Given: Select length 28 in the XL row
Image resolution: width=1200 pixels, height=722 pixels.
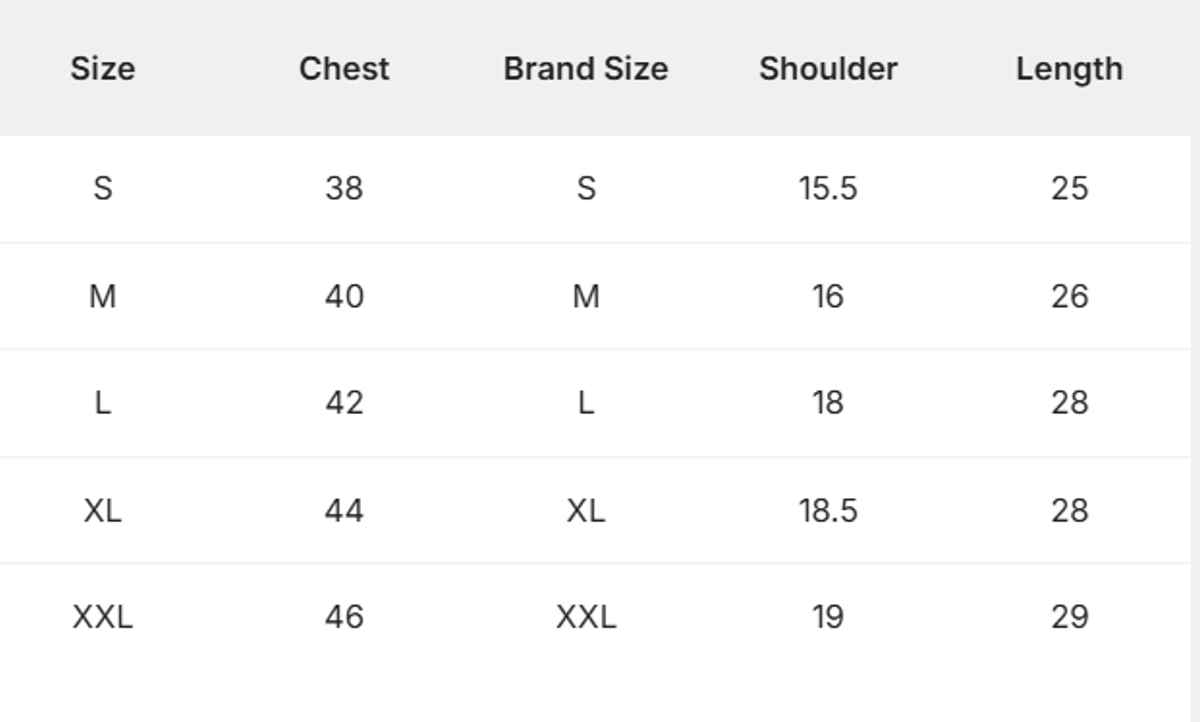Looking at the screenshot, I should click(x=1069, y=511).
